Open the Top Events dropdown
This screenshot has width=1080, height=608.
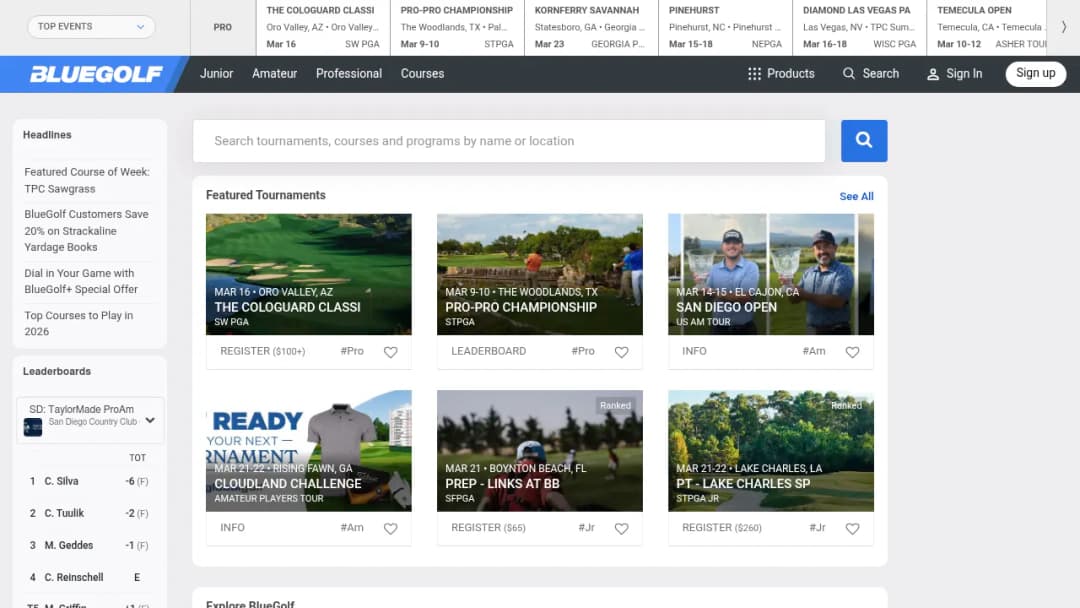pyautogui.click(x=91, y=27)
